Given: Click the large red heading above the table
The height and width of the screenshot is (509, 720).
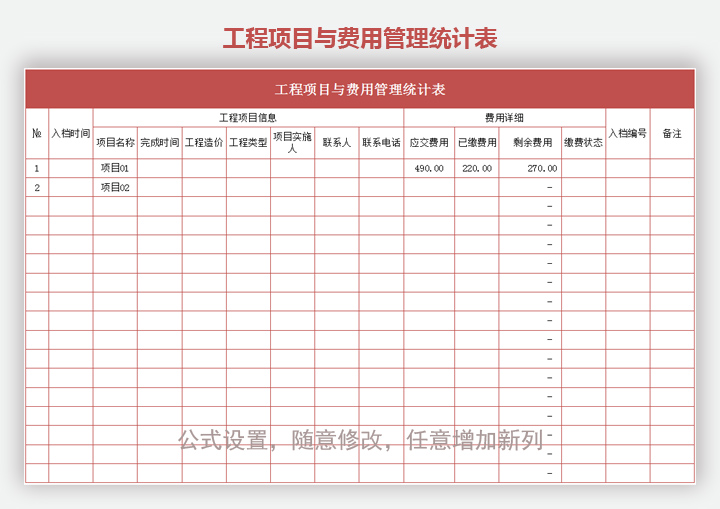Looking at the screenshot, I should [x=360, y=38].
